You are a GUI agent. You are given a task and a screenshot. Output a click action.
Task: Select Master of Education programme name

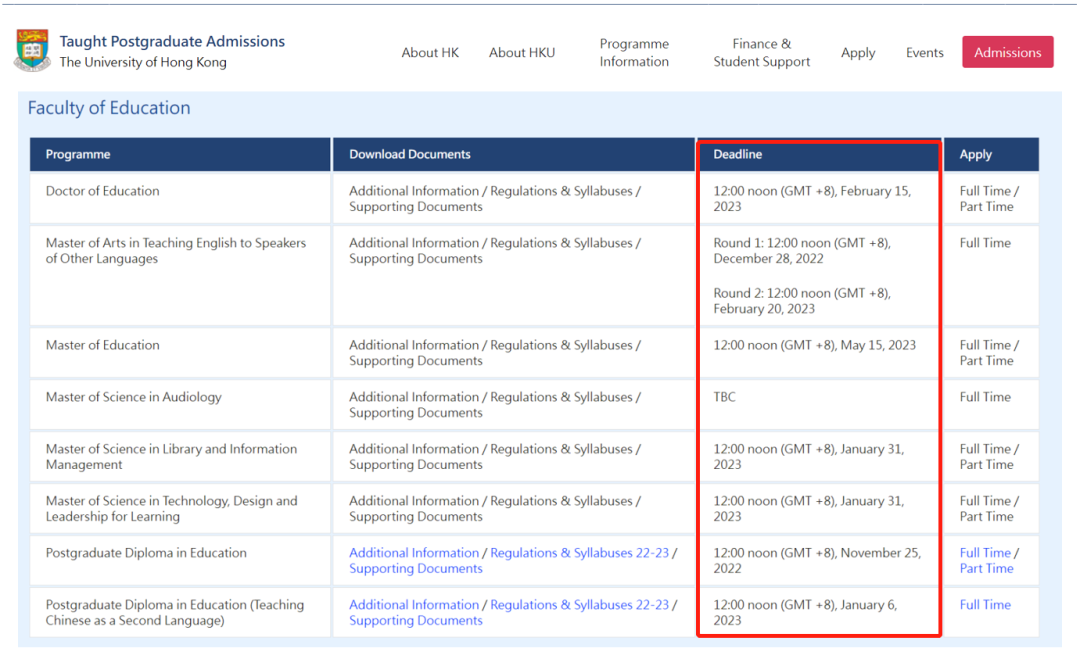(x=103, y=345)
